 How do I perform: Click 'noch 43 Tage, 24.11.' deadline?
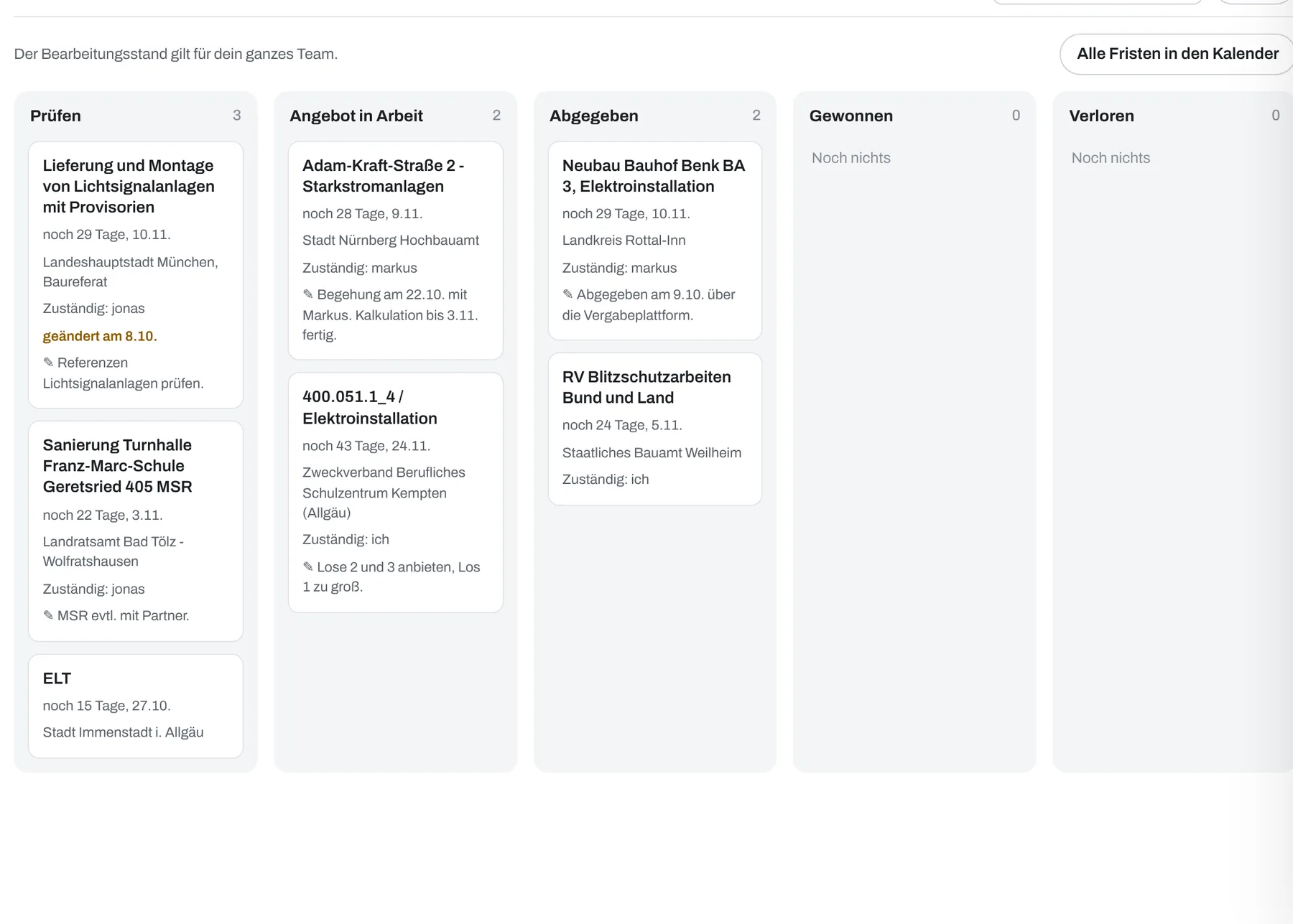point(366,446)
